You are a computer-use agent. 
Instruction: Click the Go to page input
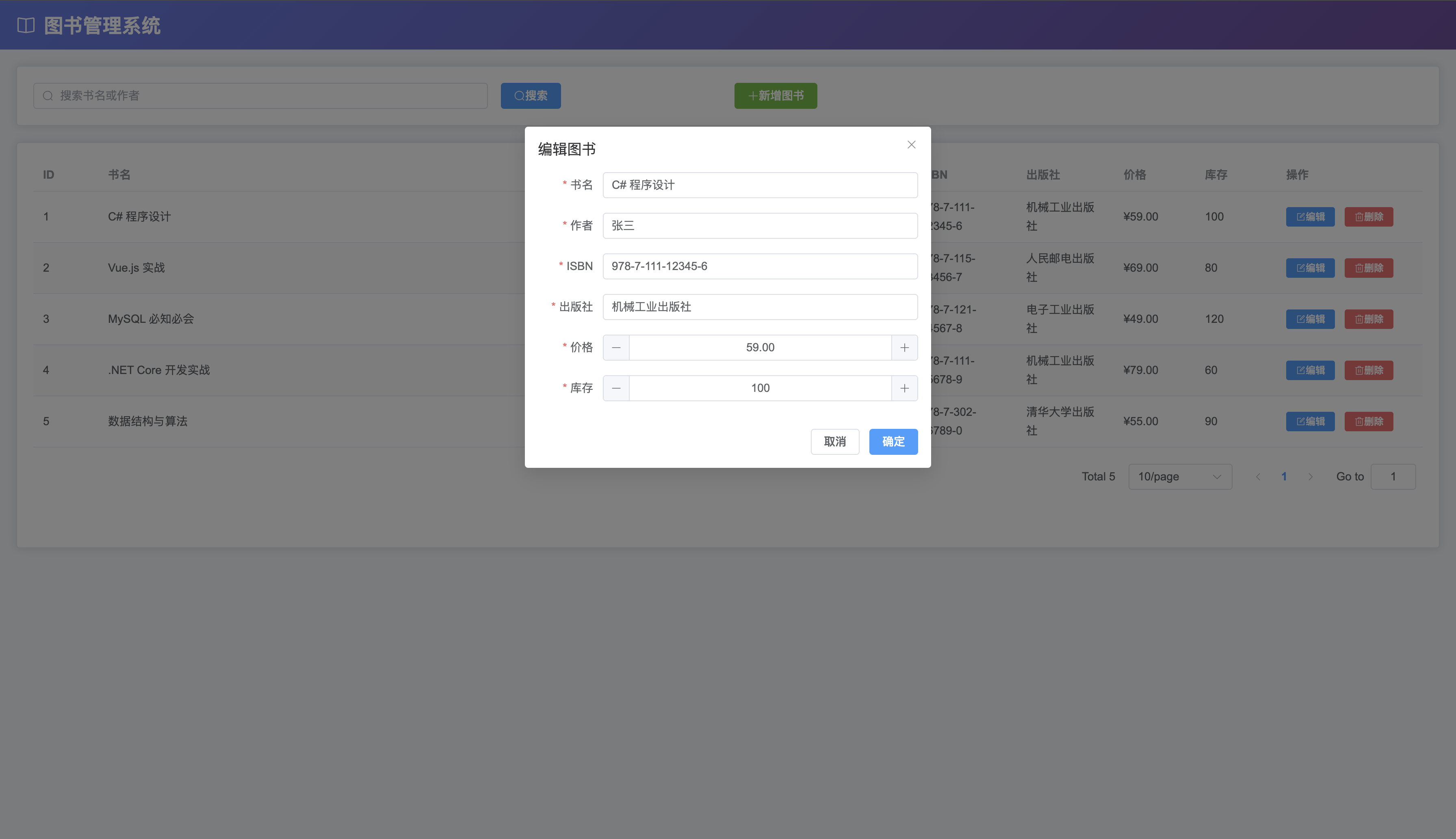pyautogui.click(x=1393, y=476)
